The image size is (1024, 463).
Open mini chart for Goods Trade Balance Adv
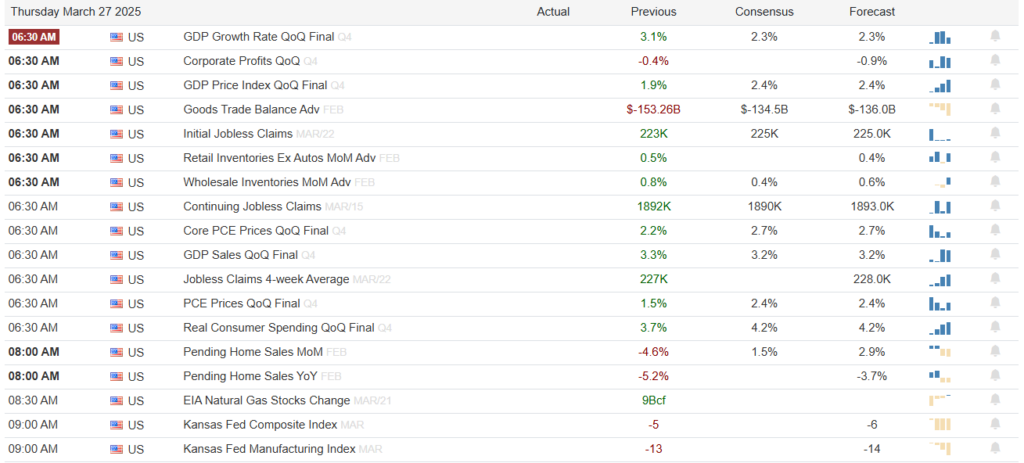tap(940, 110)
